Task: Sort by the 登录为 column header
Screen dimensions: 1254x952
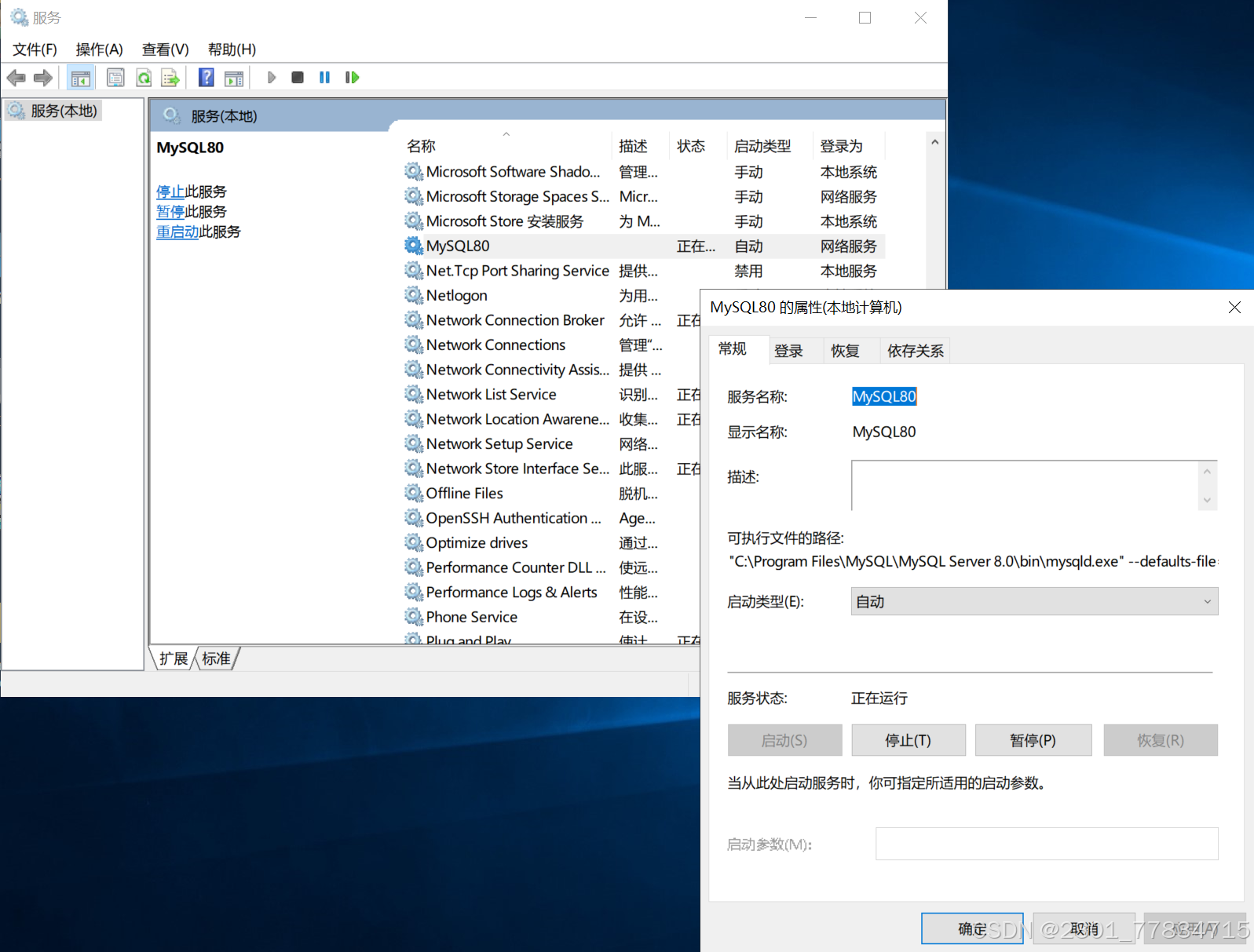Action: tap(849, 146)
